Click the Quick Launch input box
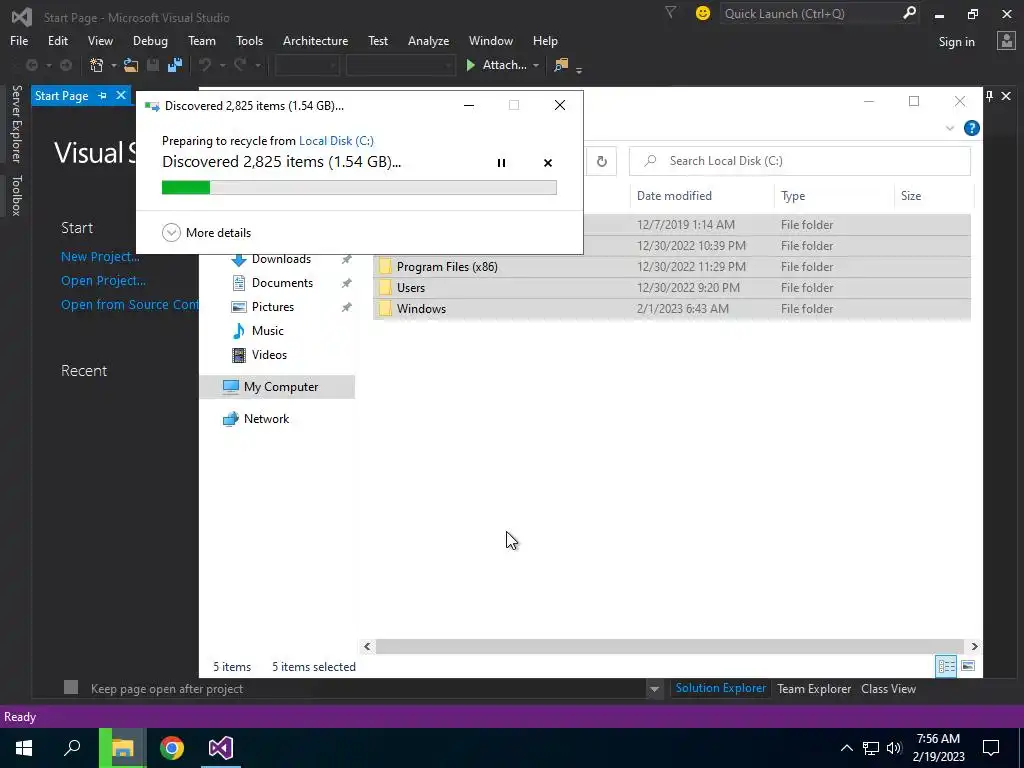Image resolution: width=1024 pixels, height=768 pixels. click(810, 14)
